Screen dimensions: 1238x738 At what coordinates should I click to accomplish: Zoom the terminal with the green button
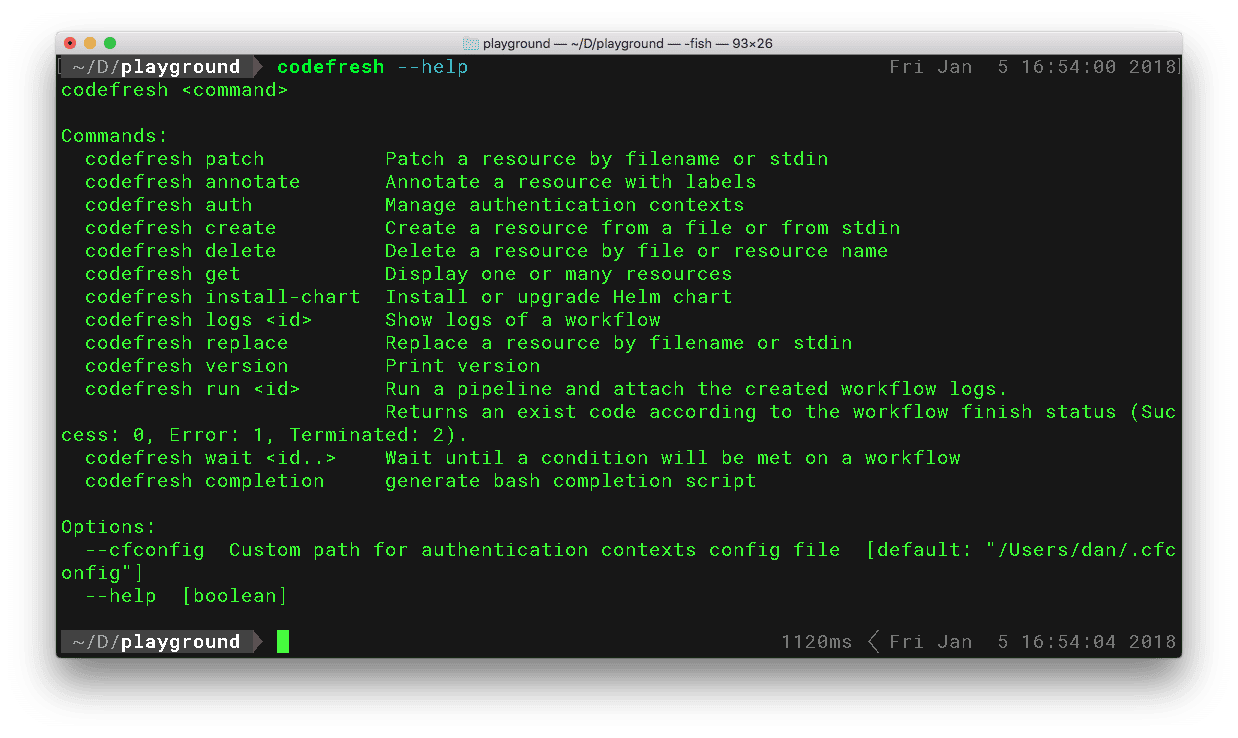(110, 43)
